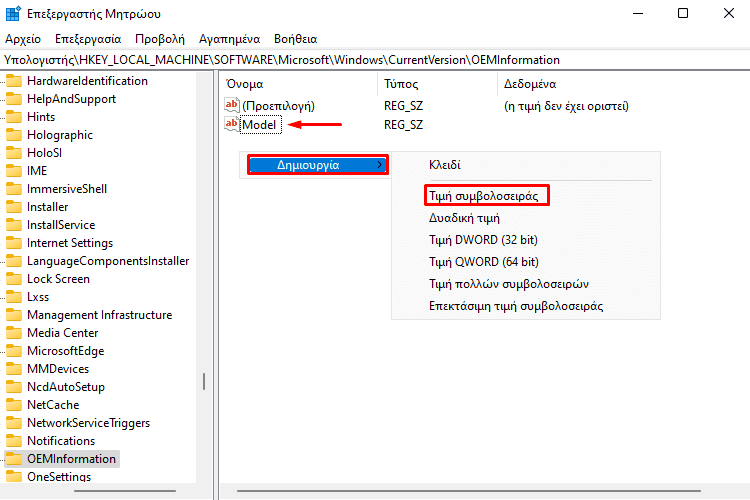The height and width of the screenshot is (500, 750).
Task: Choose Επεκτάσιμη τιμή συμβολοσειράς
Action: (516, 306)
